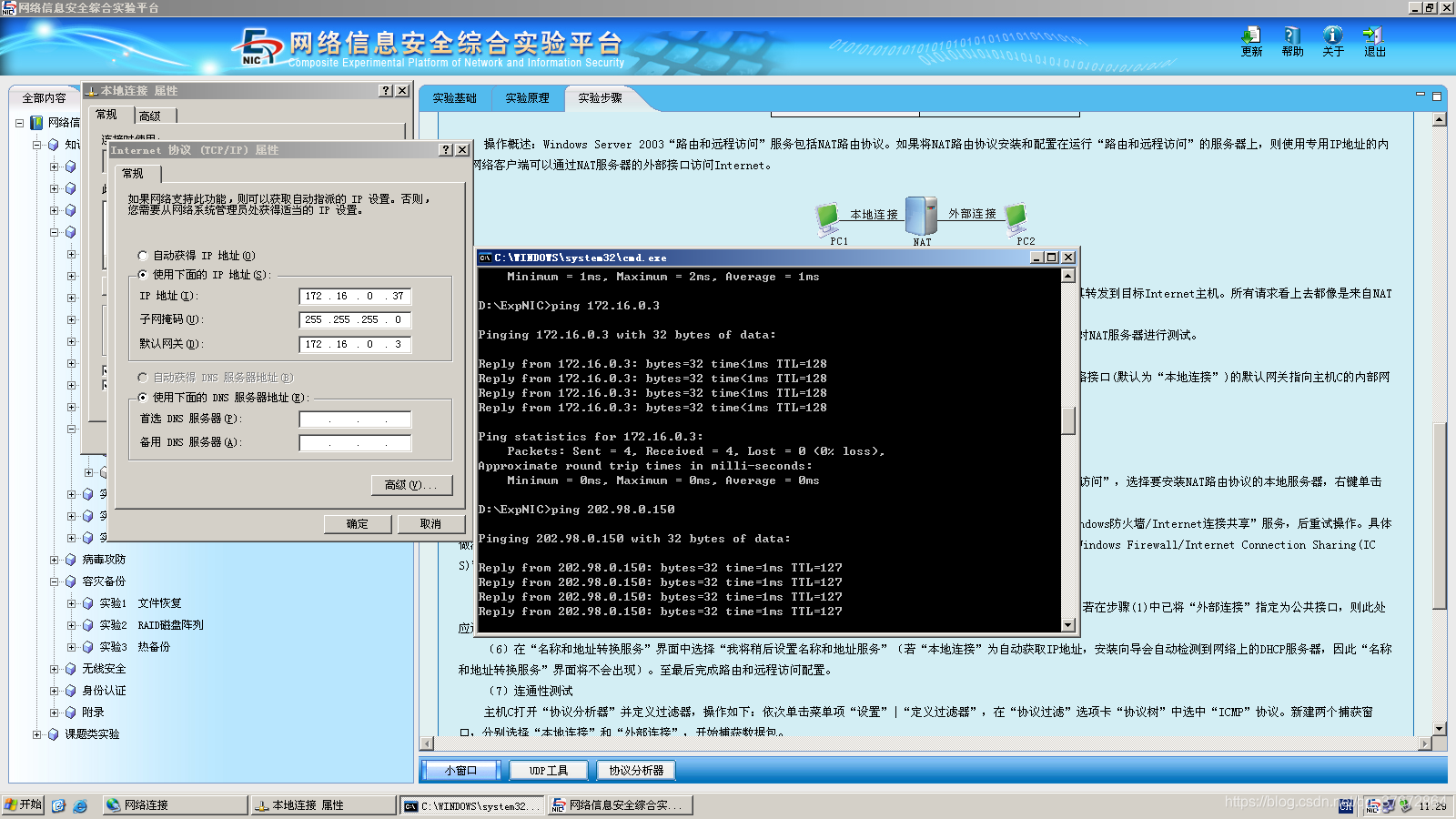This screenshot has width=1456, height=819.
Task: Click cube icon beside 实验3 热备份
Action: [x=87, y=647]
